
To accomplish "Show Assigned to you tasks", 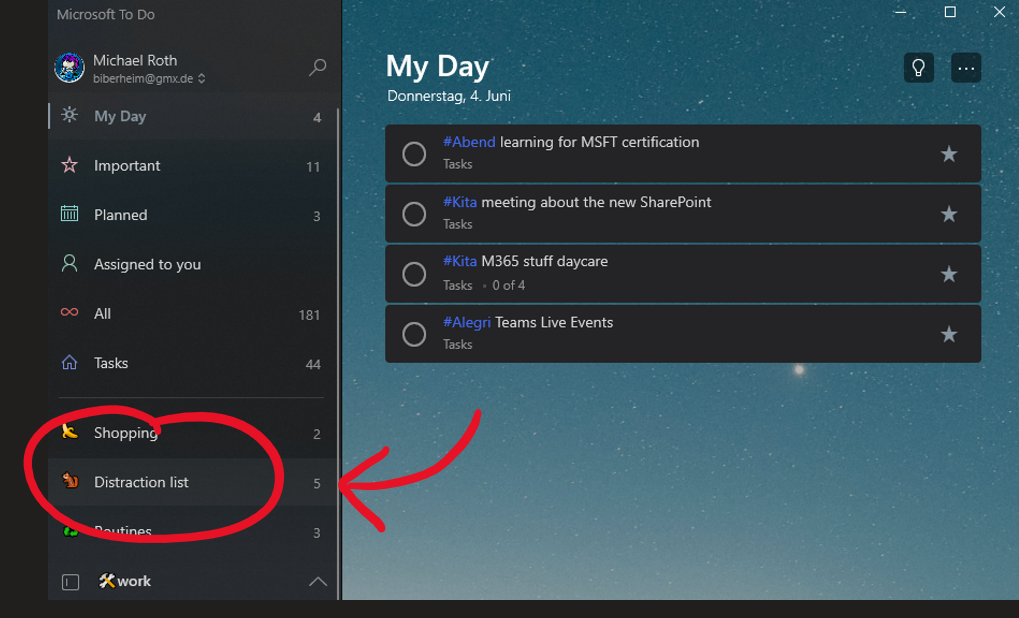I will pos(193,264).
